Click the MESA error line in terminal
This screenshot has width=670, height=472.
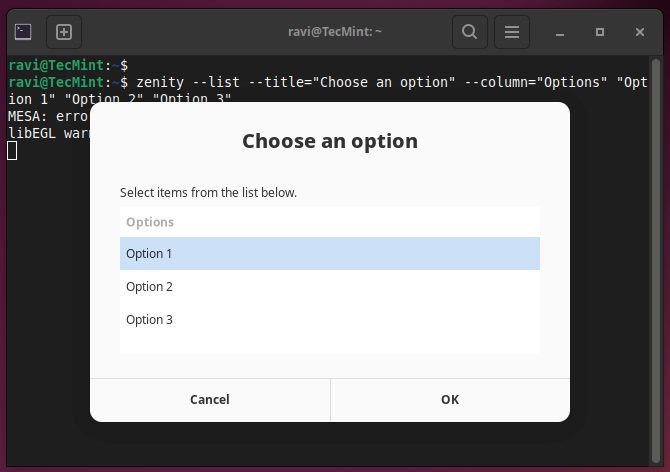coord(45,116)
